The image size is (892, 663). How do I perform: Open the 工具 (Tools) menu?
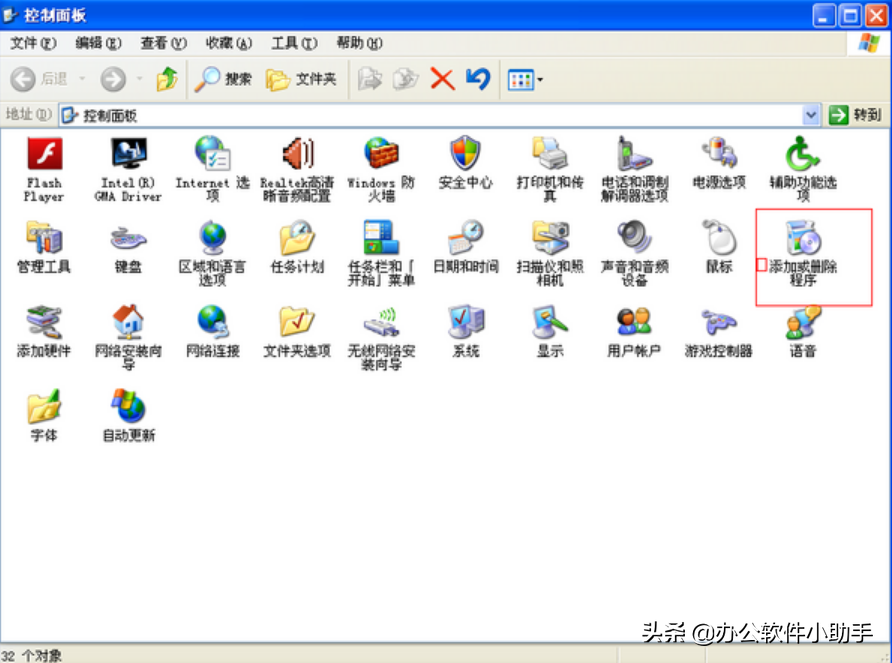[x=294, y=43]
